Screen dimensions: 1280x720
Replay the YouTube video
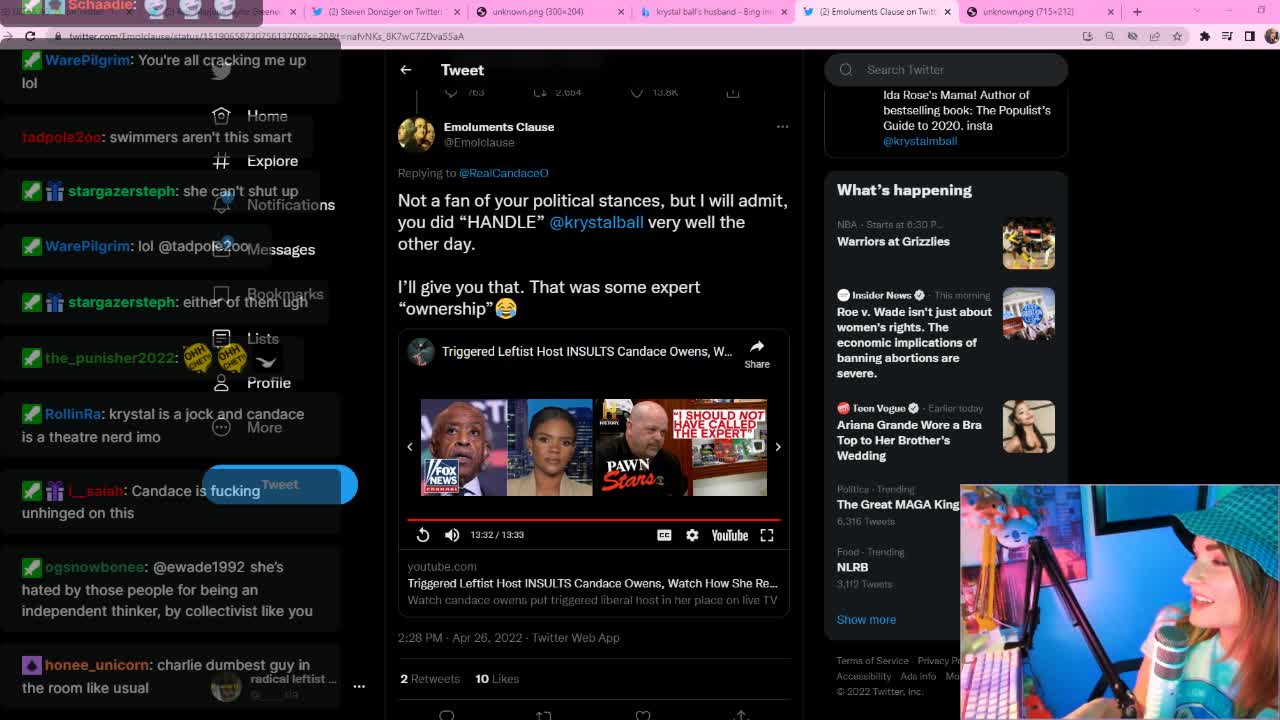pyautogui.click(x=423, y=535)
